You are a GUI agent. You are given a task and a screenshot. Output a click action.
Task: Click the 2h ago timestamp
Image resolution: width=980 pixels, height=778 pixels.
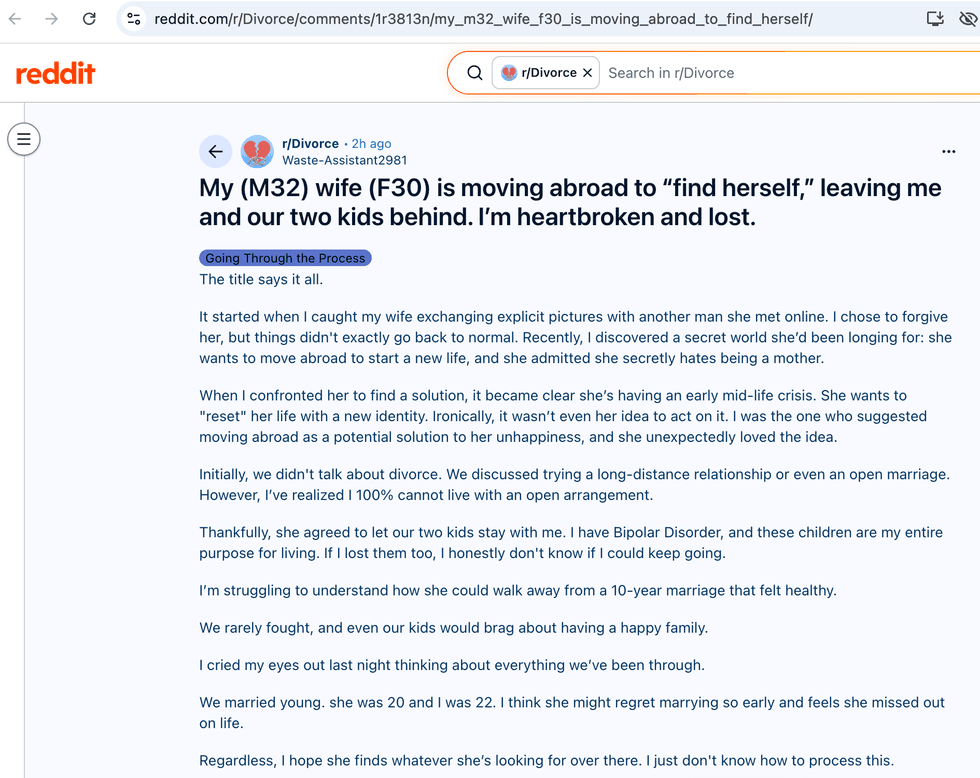point(371,144)
